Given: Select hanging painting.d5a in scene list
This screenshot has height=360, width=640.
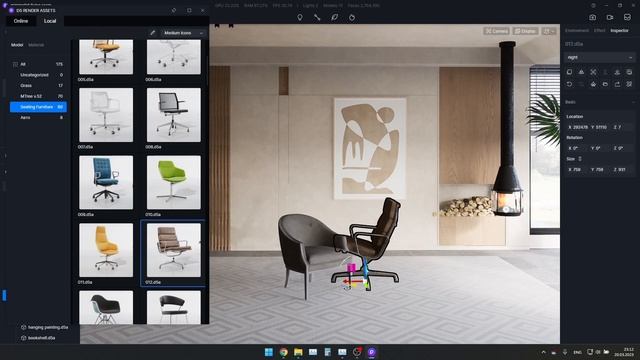Looking at the screenshot, I should (x=44, y=327).
